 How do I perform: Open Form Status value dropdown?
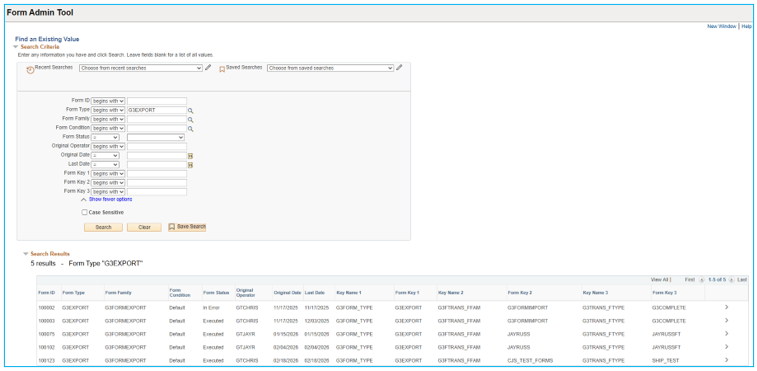[155, 137]
